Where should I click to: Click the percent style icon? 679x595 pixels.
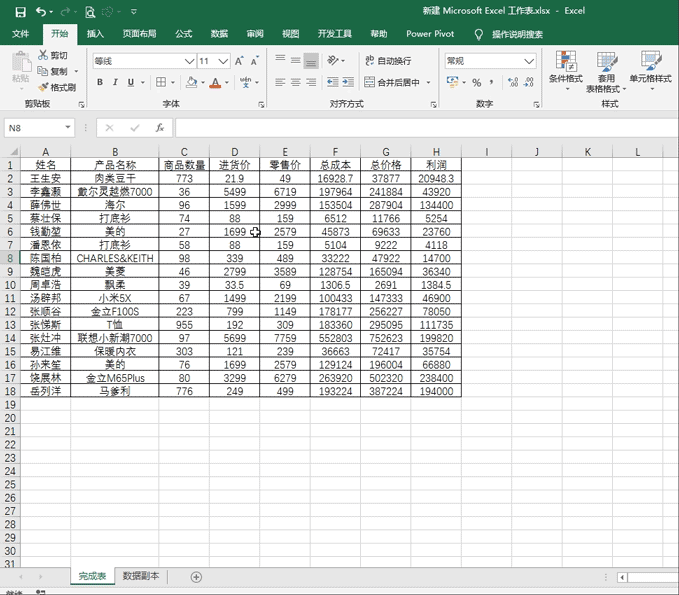pos(477,82)
